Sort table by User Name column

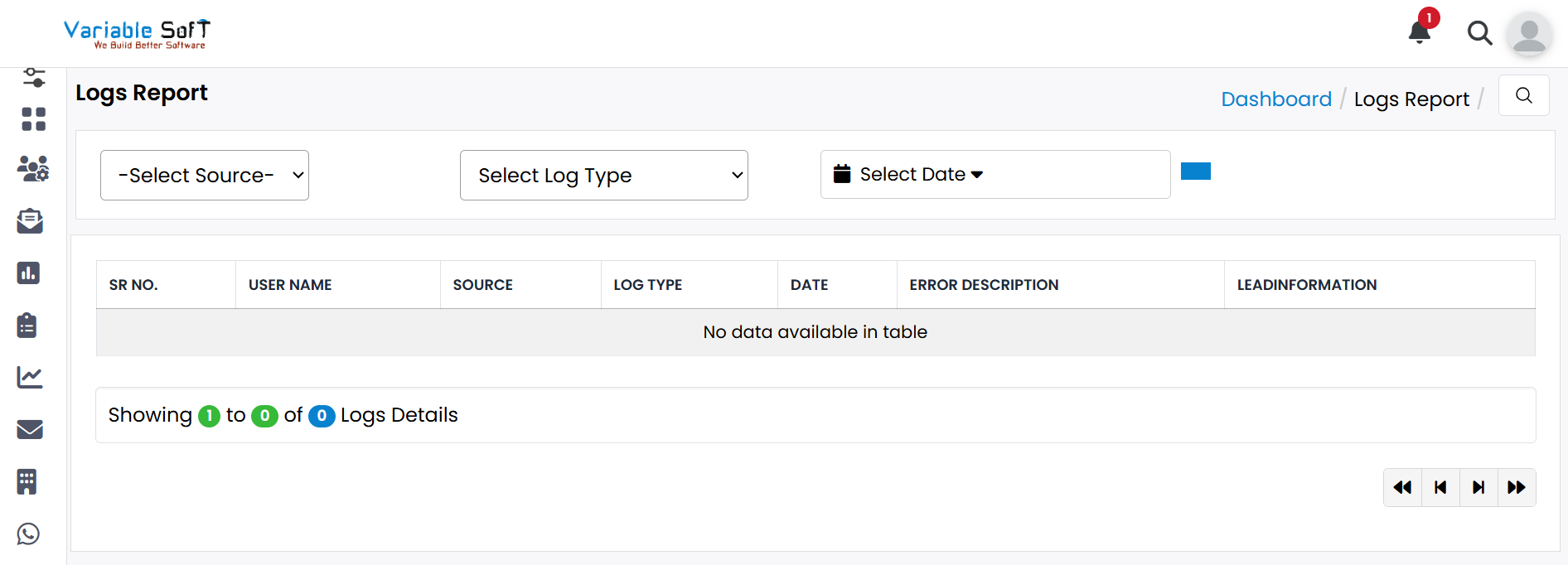click(x=290, y=285)
